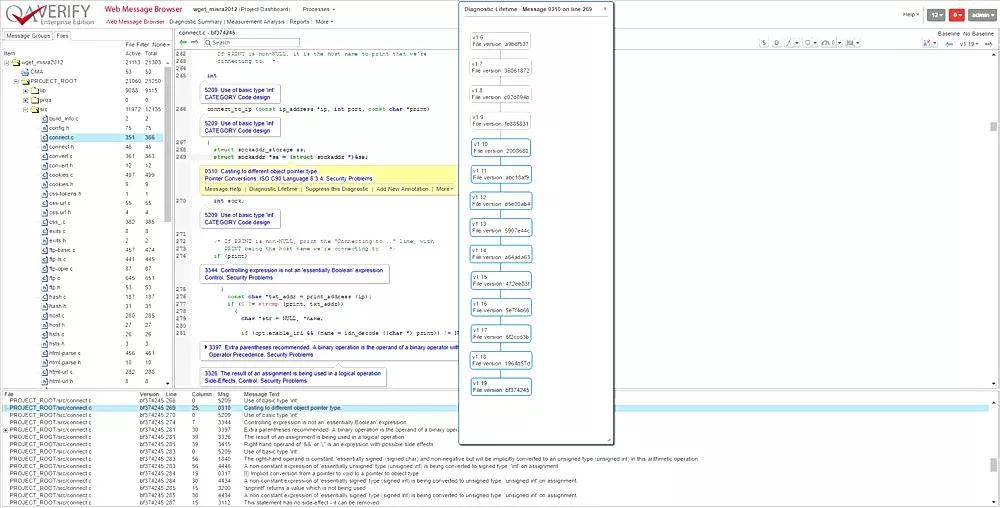Viewport: 1000px width, 508px height.
Task: Collapse the PROJECT_ROOT tree node
Action: coord(16,82)
